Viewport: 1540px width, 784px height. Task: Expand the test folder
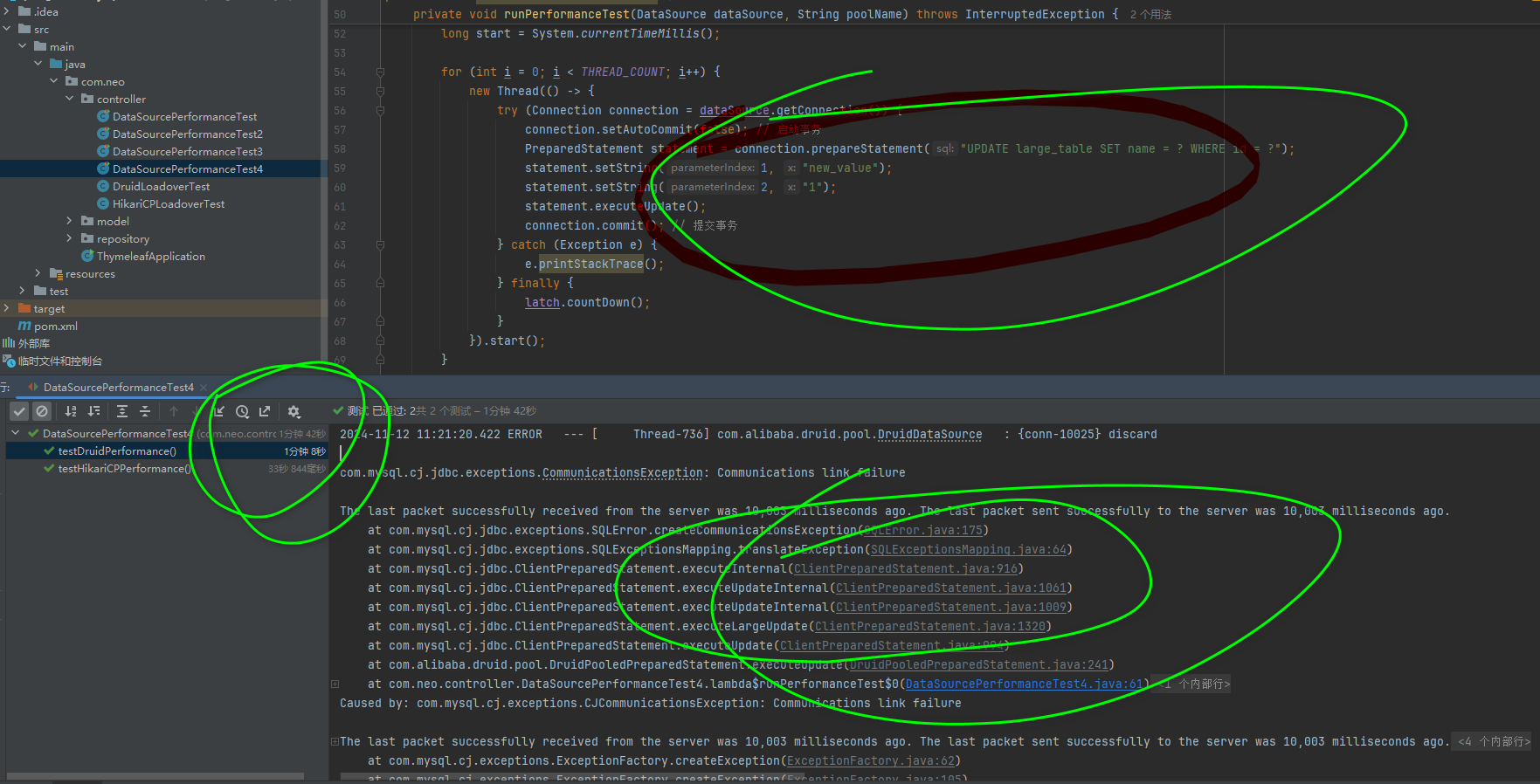(x=23, y=291)
